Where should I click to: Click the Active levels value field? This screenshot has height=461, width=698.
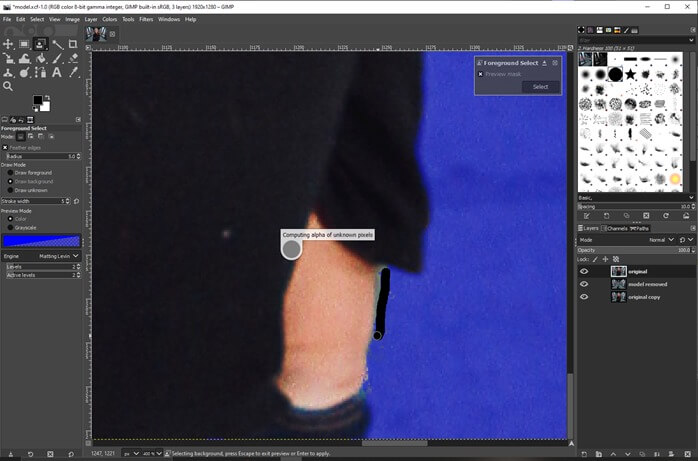coord(43,275)
